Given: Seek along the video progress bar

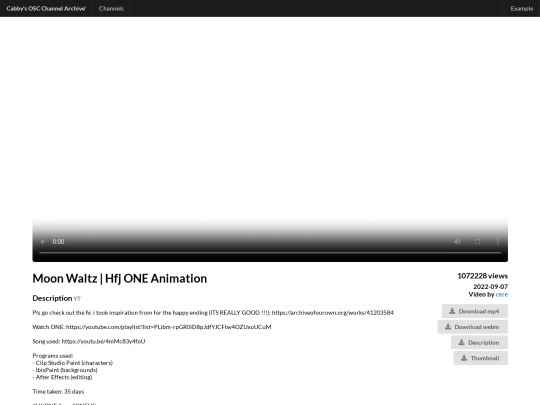Looking at the screenshot, I should pyautogui.click(x=270, y=253).
